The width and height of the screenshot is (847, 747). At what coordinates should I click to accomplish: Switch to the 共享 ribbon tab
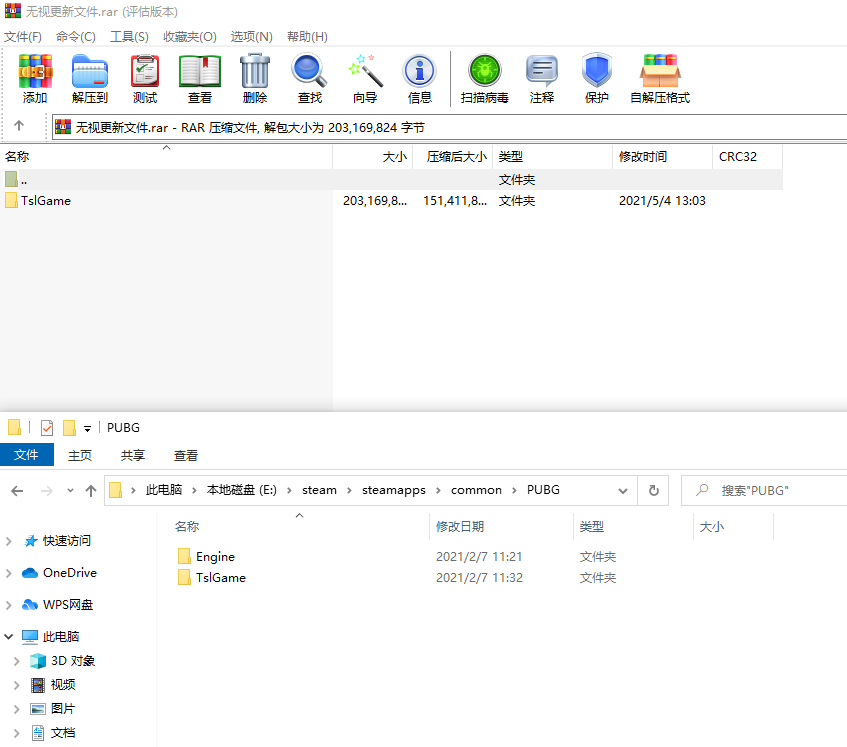[x=133, y=455]
